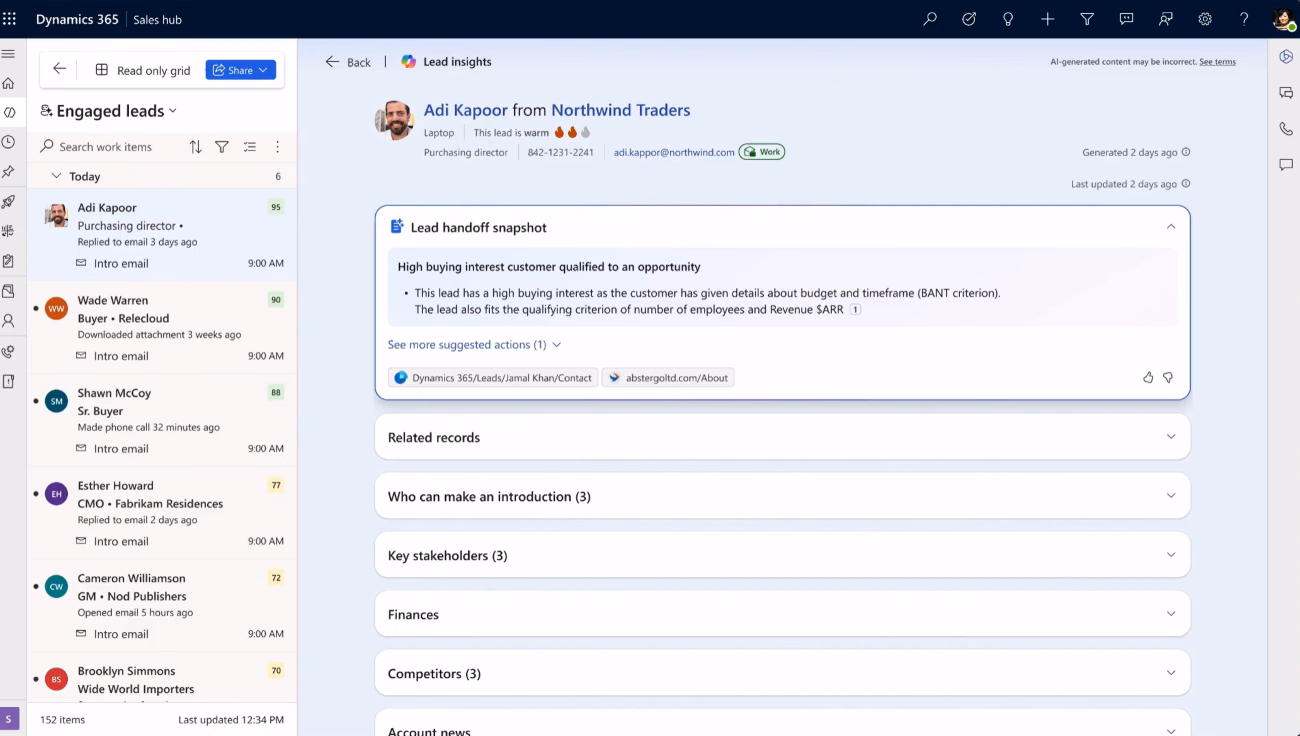This screenshot has height=736, width=1300.
Task: Click citation 1 reference marker
Action: click(855, 310)
